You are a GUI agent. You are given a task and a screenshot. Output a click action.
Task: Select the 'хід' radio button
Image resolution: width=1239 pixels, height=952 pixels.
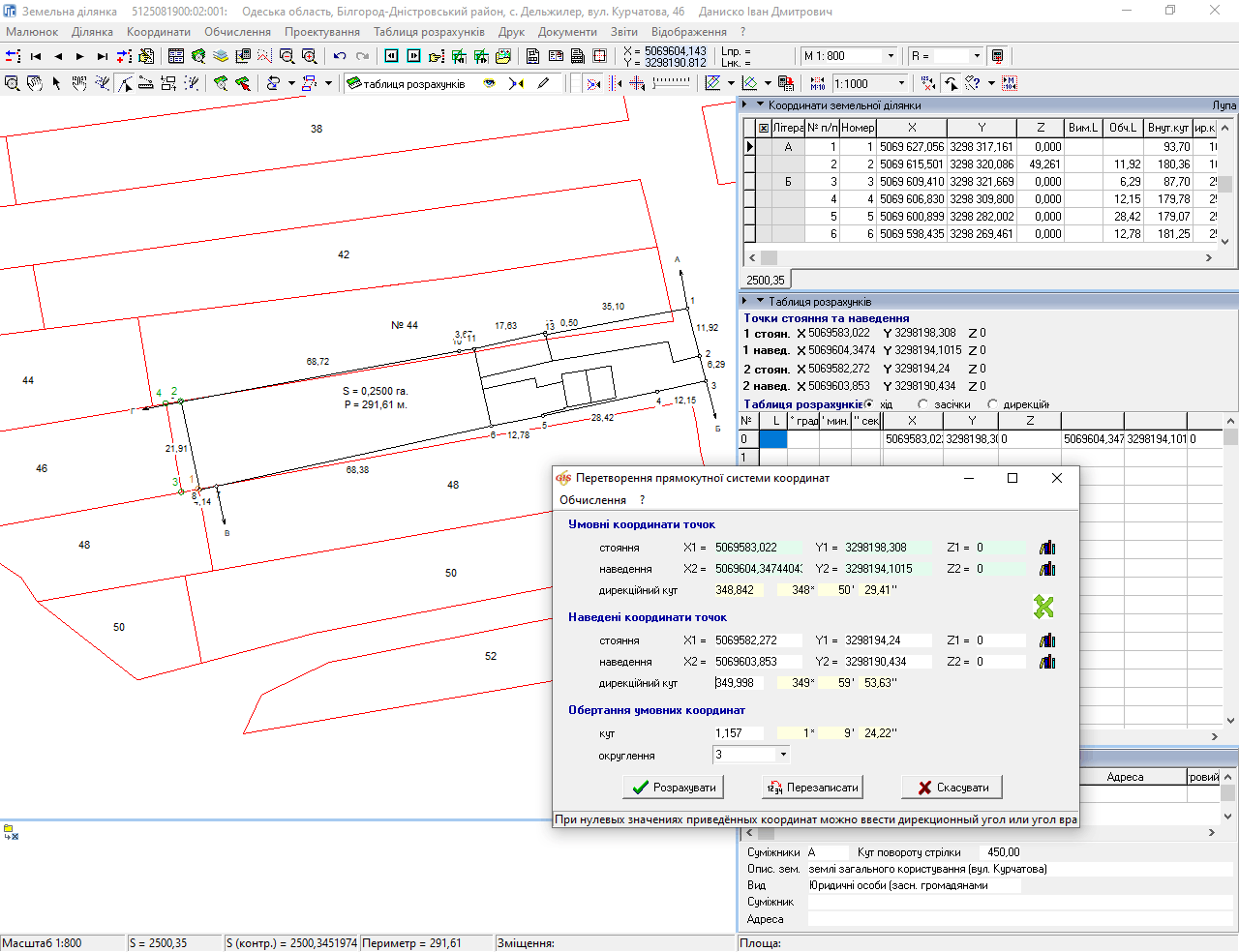[x=868, y=404]
